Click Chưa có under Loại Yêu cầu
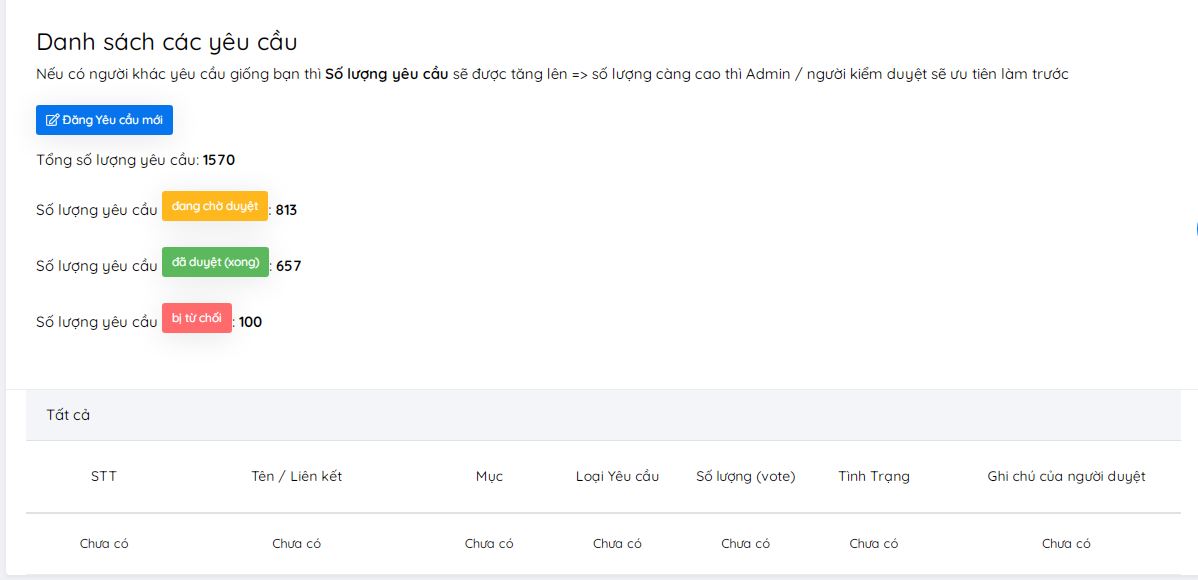Image resolution: width=1198 pixels, height=580 pixels. tap(617, 544)
